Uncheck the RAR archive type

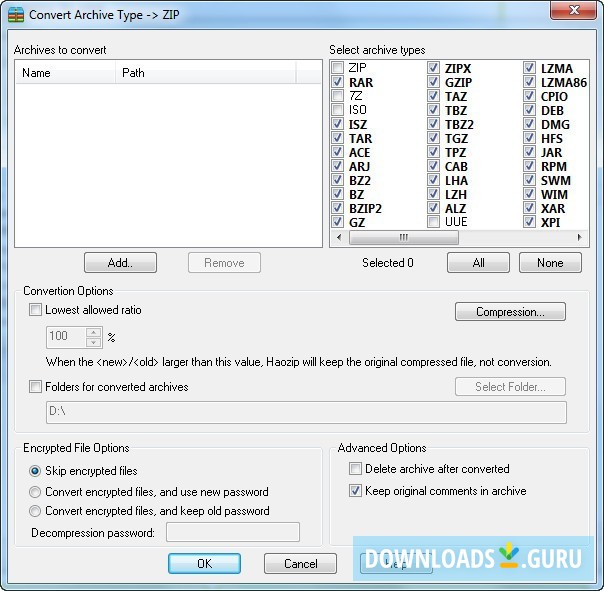[337, 82]
